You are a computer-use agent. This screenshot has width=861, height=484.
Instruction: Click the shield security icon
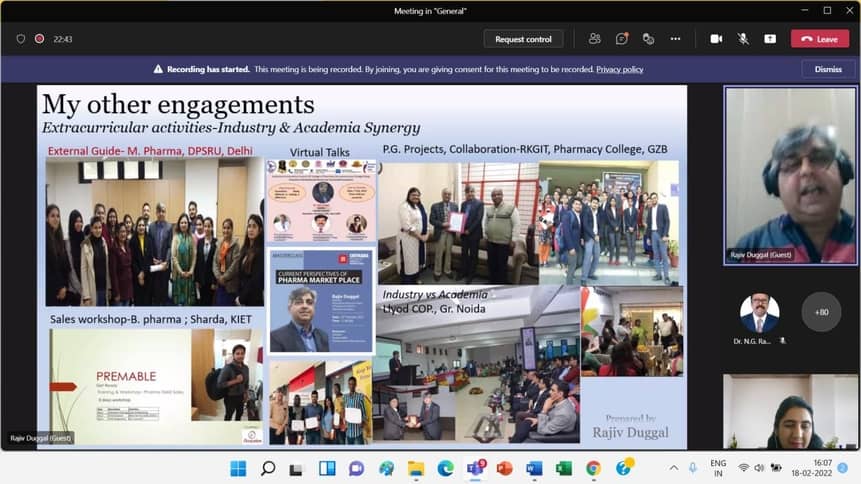[x=20, y=39]
